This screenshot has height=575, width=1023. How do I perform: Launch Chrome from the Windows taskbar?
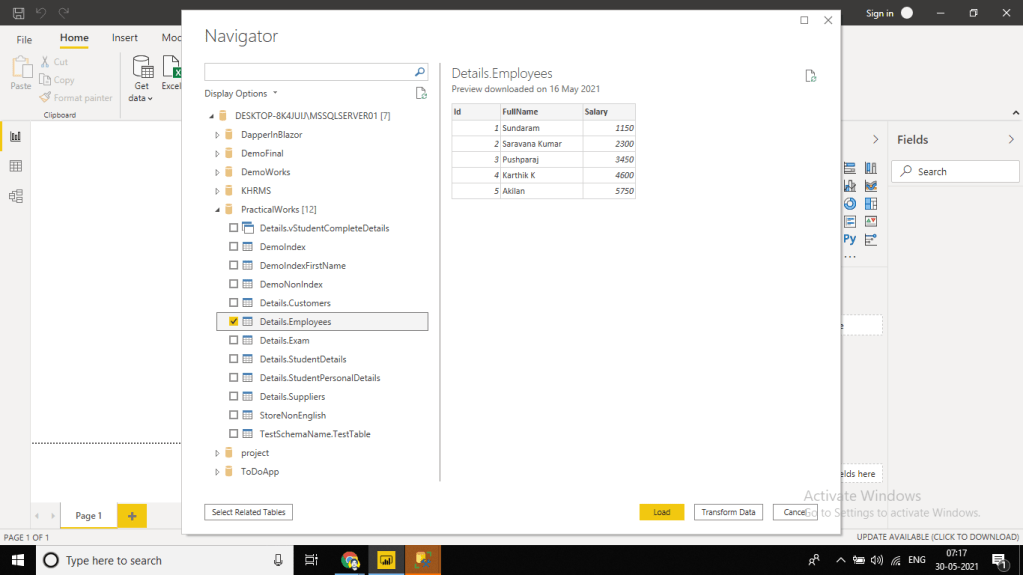[349, 560]
